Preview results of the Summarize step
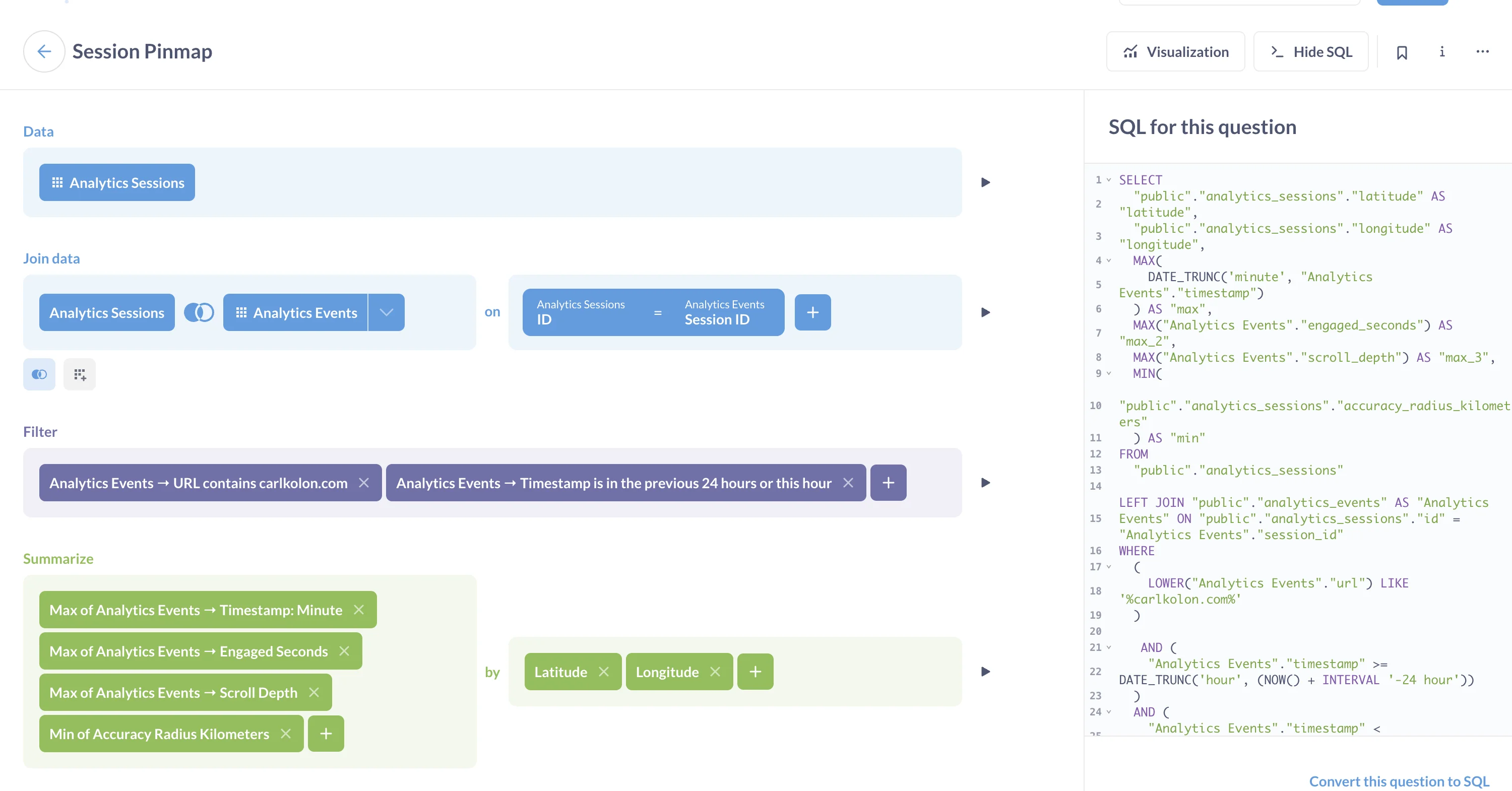The image size is (1512, 791). tap(985, 672)
